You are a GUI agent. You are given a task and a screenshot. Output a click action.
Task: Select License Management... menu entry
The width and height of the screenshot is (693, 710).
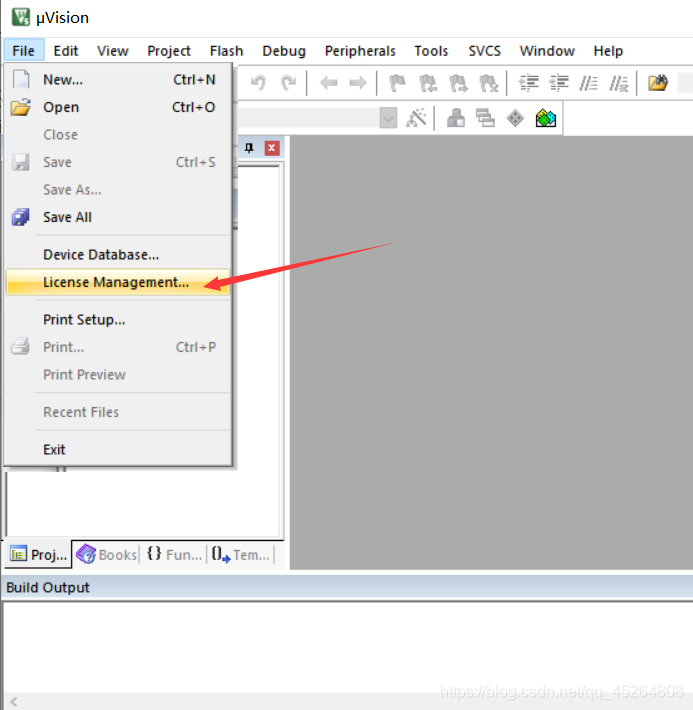(118, 283)
